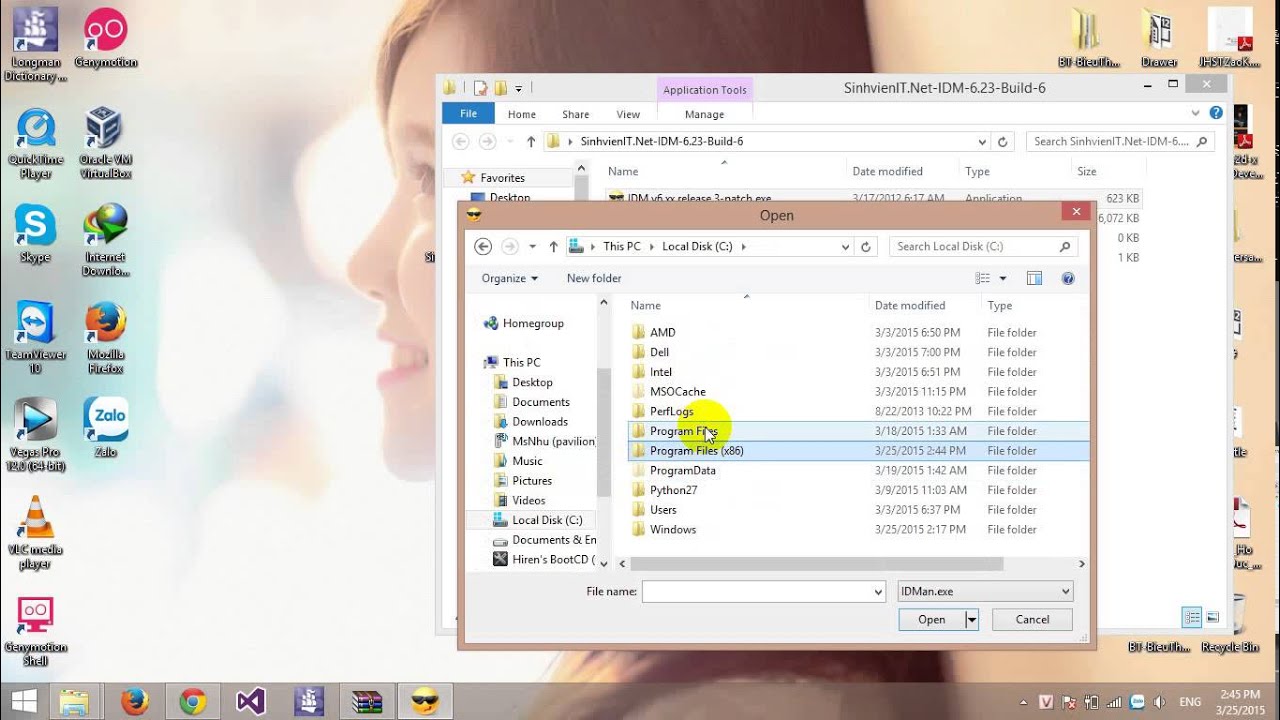Image resolution: width=1280 pixels, height=720 pixels.
Task: Select the Windows folder
Action: pyautogui.click(x=858, y=530)
